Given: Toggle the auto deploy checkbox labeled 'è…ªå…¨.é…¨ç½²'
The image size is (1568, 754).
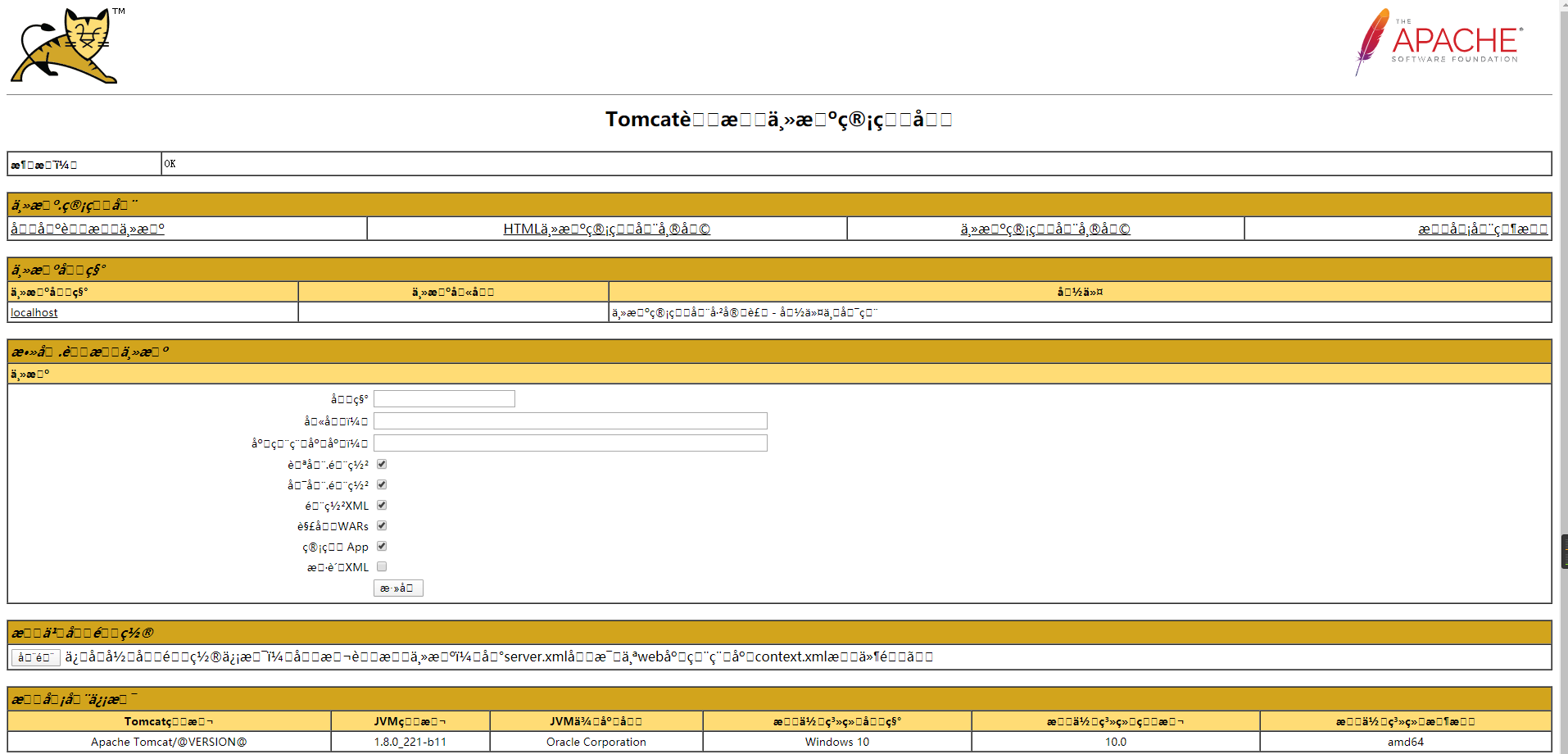Looking at the screenshot, I should tap(382, 465).
